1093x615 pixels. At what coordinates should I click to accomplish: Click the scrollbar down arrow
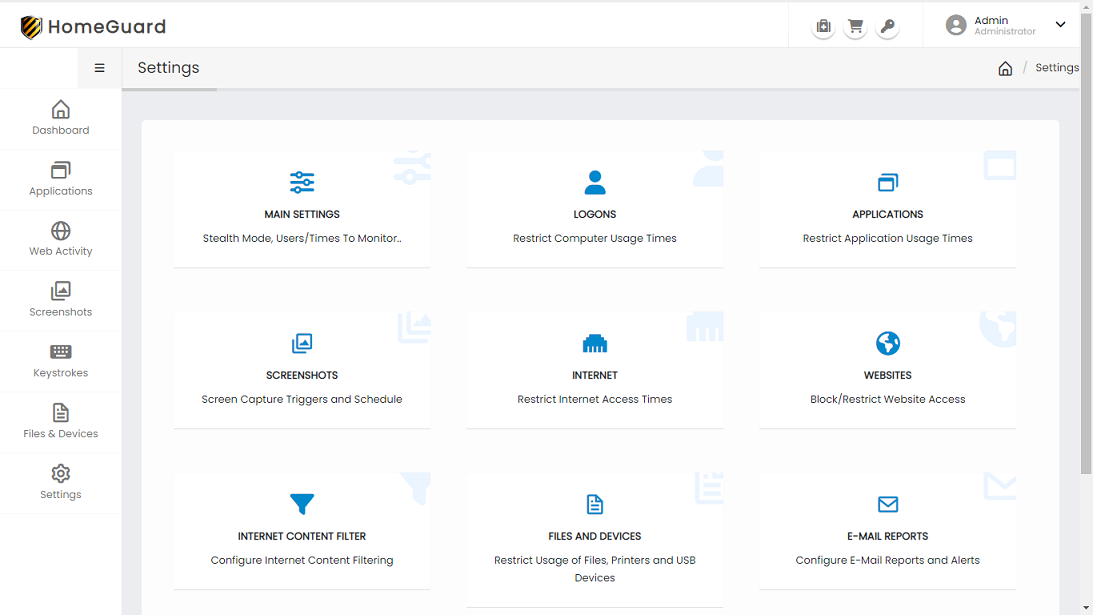1086,608
